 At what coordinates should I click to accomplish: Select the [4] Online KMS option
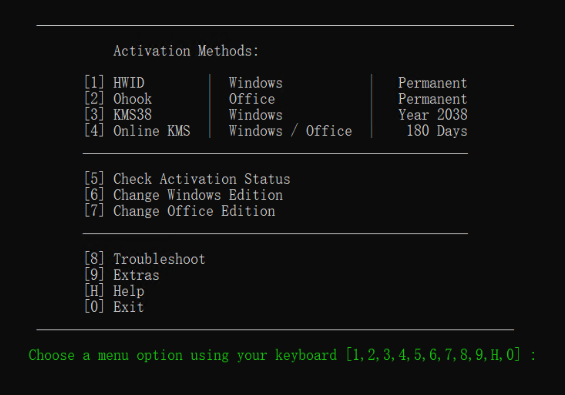click(x=137, y=131)
